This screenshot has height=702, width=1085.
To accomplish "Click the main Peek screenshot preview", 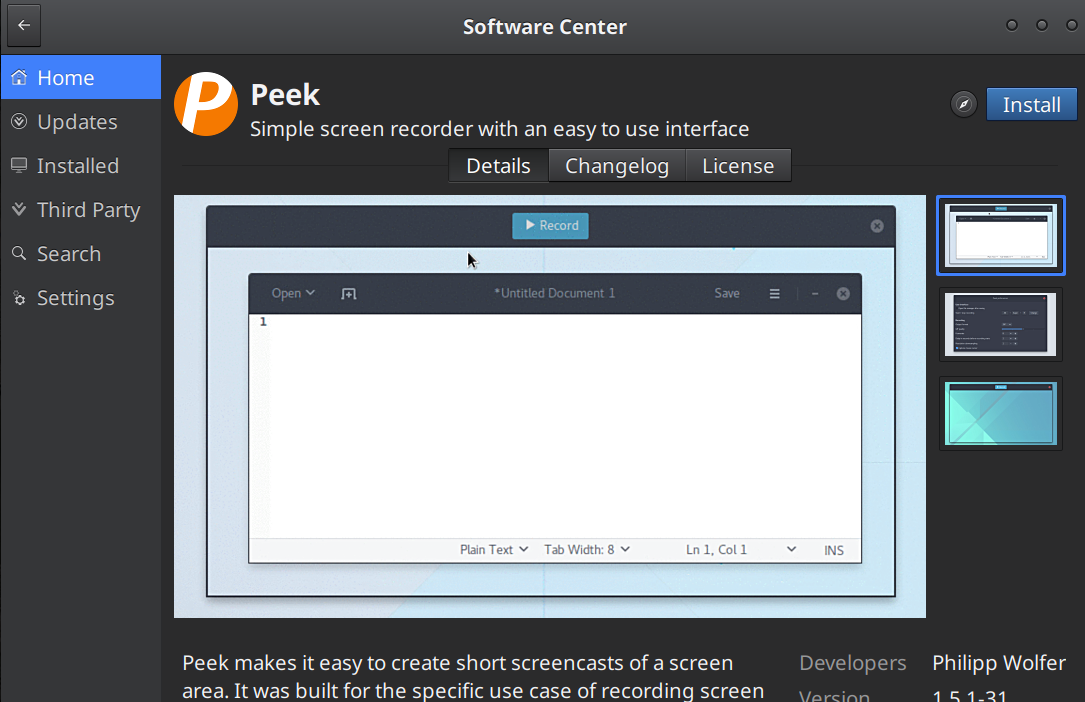I will 549,407.
